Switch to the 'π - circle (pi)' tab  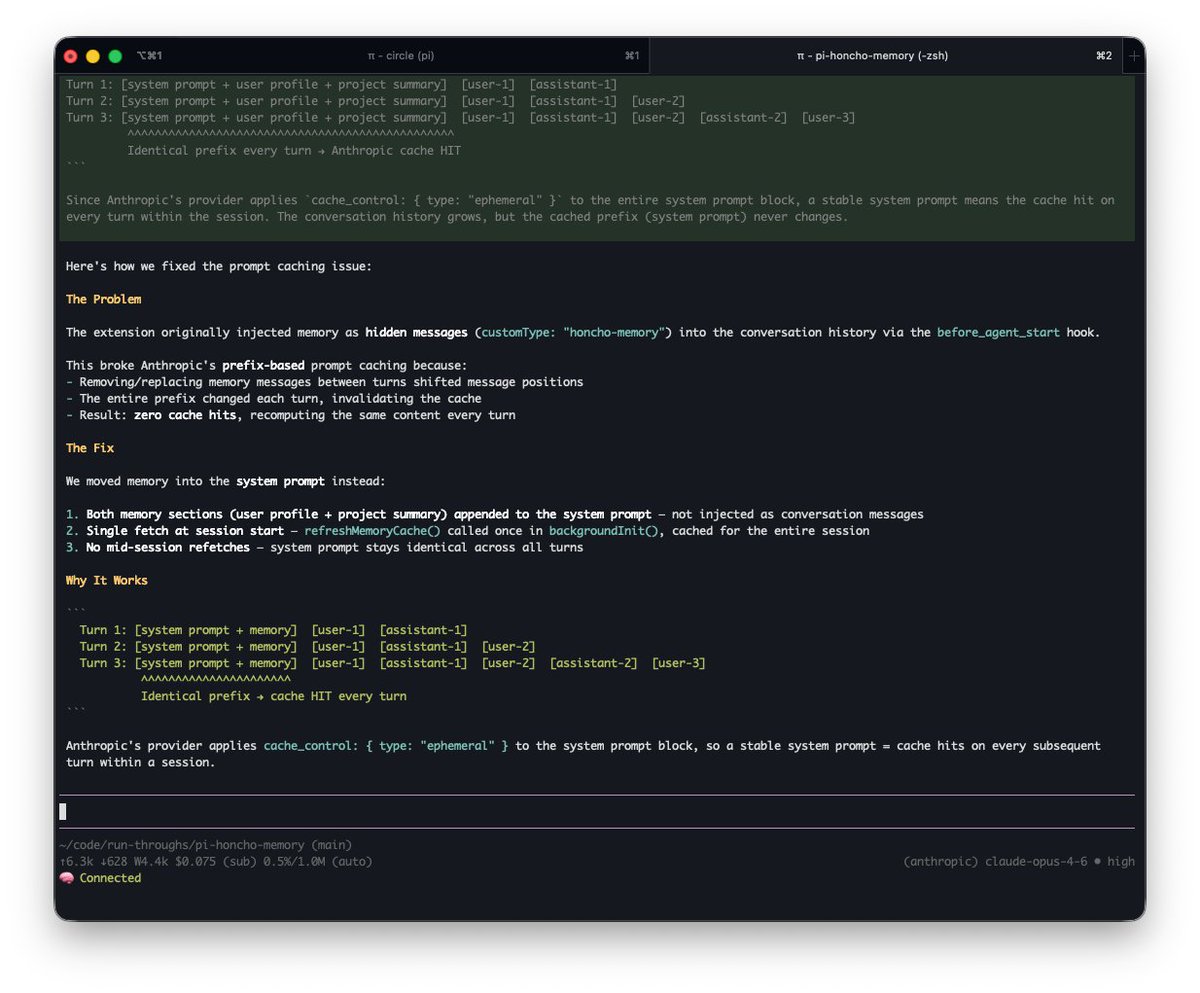pos(400,56)
